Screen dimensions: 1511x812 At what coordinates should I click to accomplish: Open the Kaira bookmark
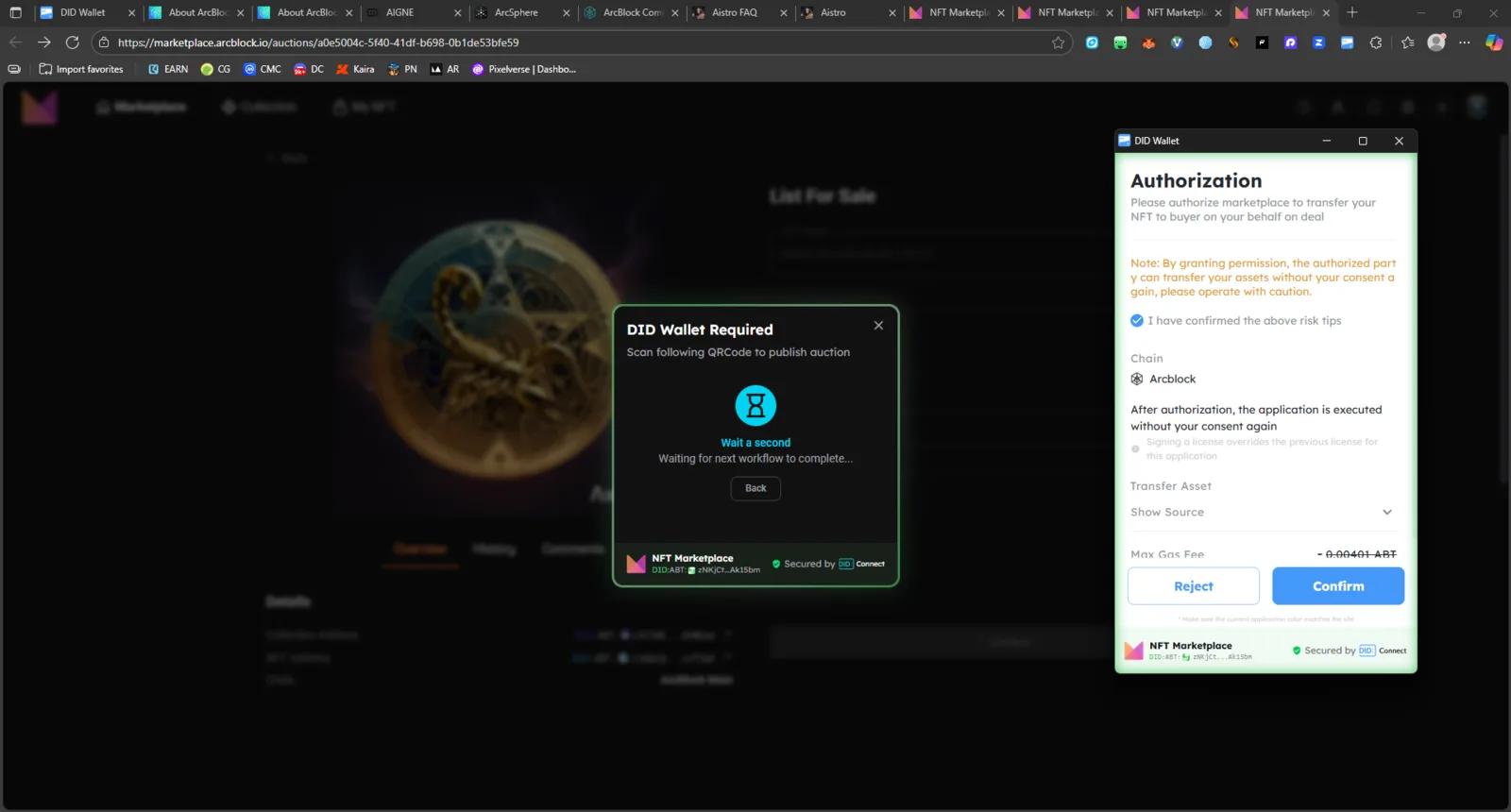[x=355, y=69]
